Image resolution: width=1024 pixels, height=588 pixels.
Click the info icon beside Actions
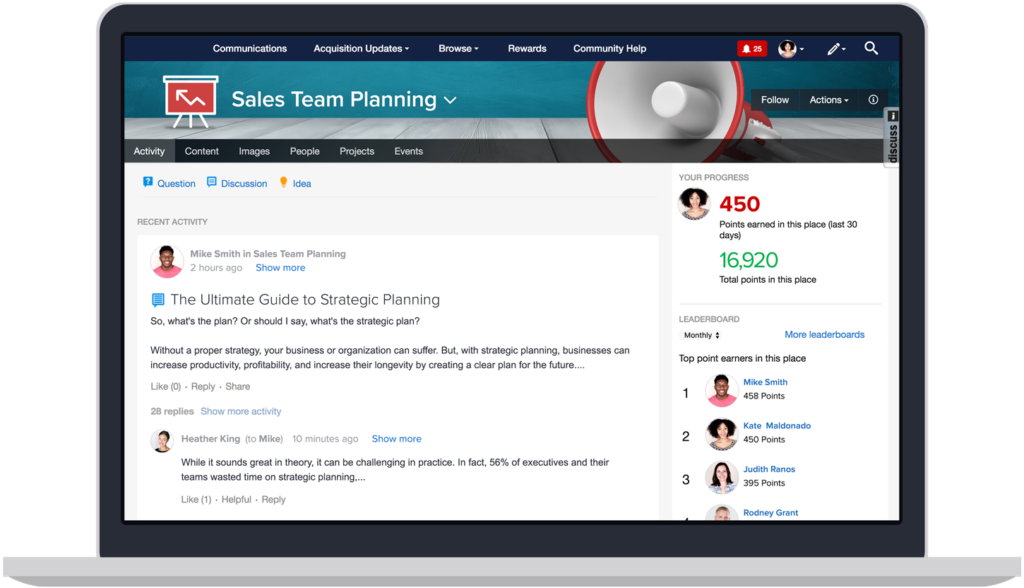(873, 100)
